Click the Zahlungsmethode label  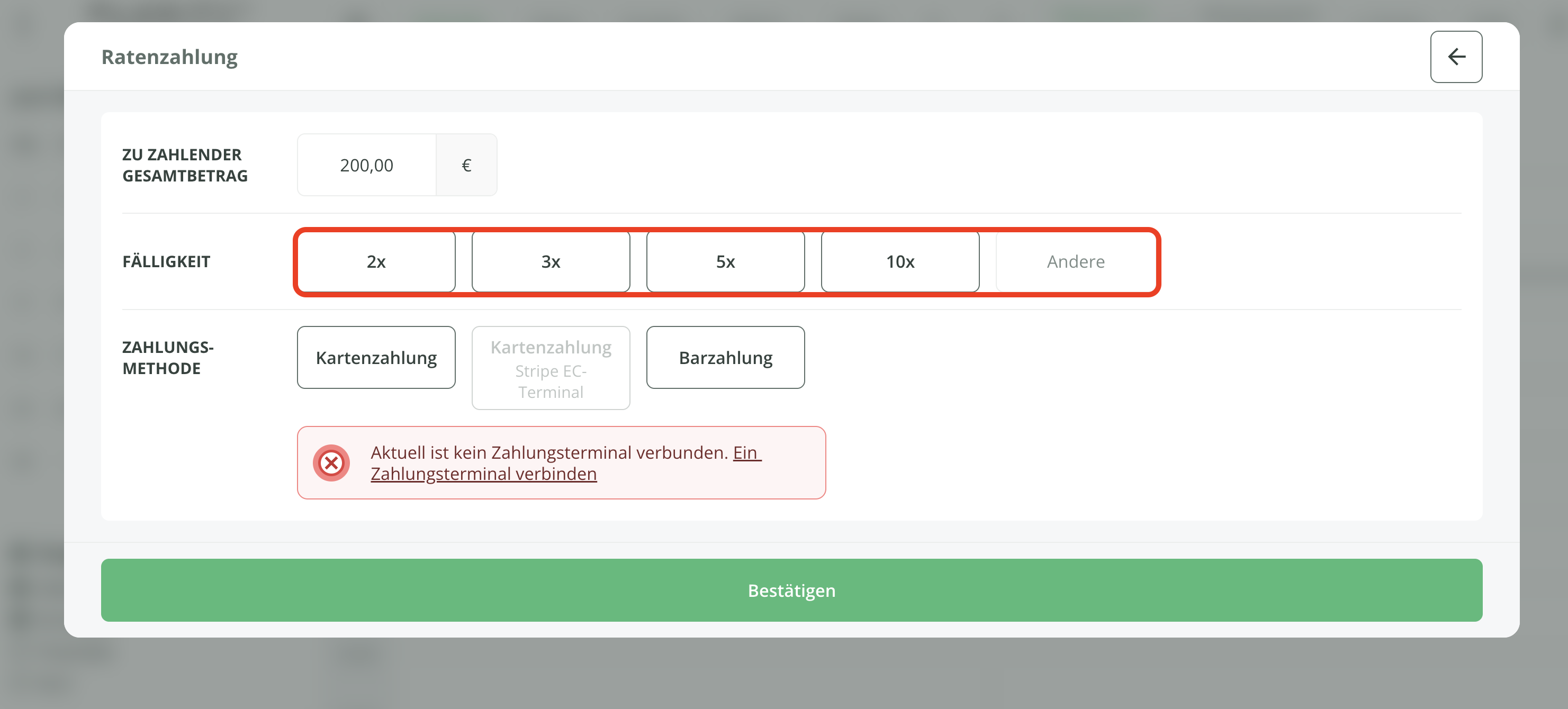coord(167,358)
